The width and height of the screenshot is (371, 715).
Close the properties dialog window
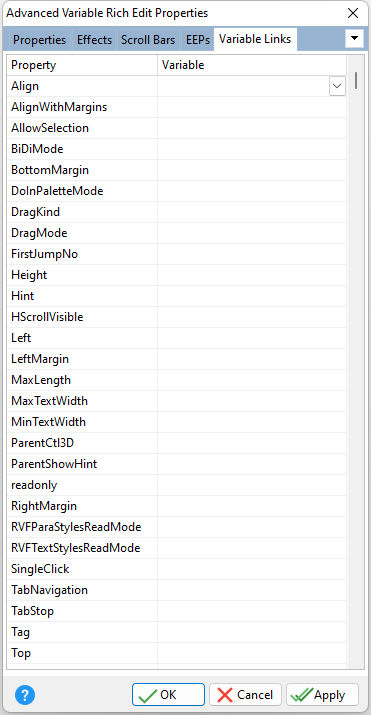click(353, 13)
